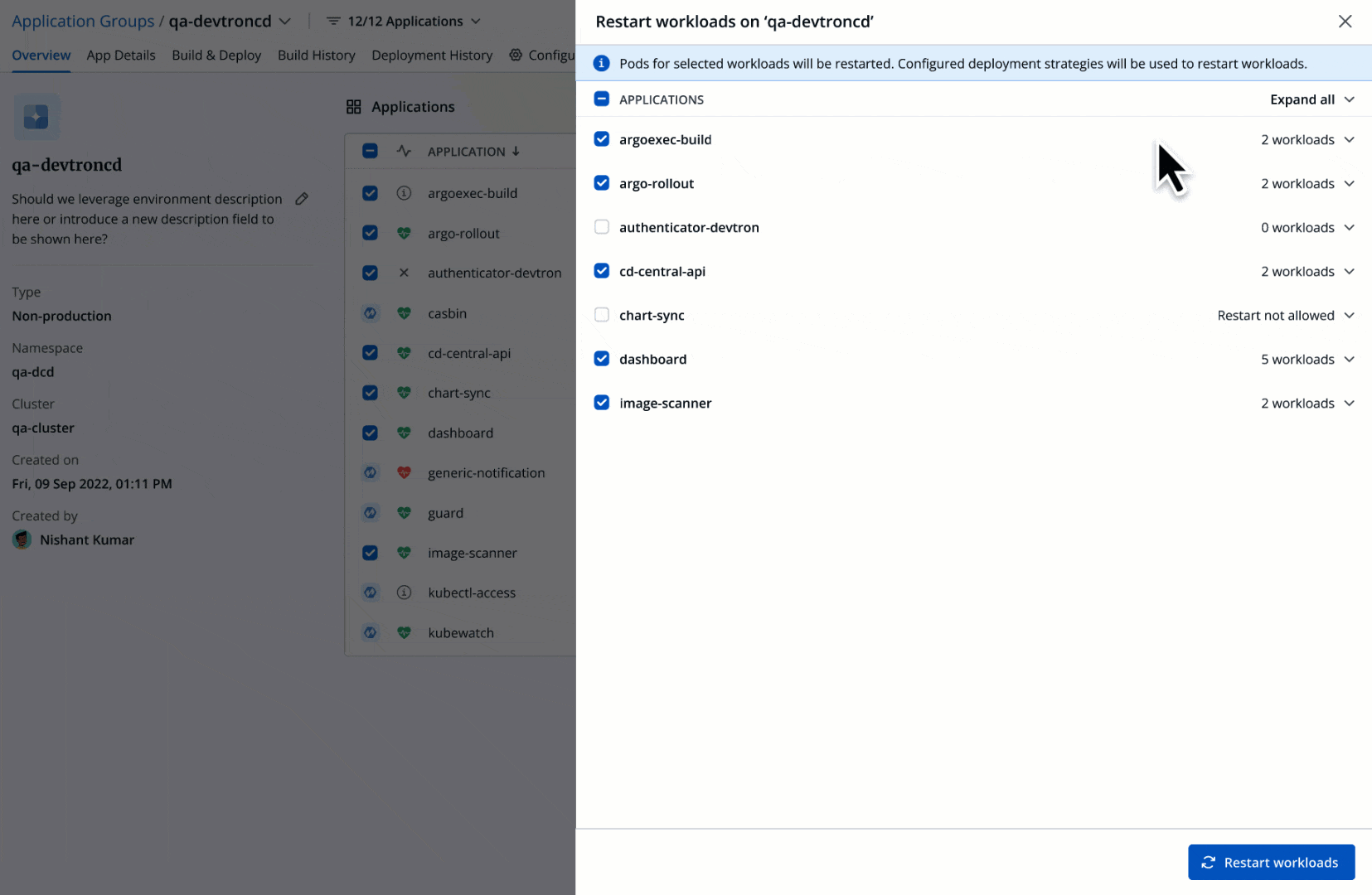Switch to the Build History tab
Screen dimensions: 1372x895
point(316,56)
